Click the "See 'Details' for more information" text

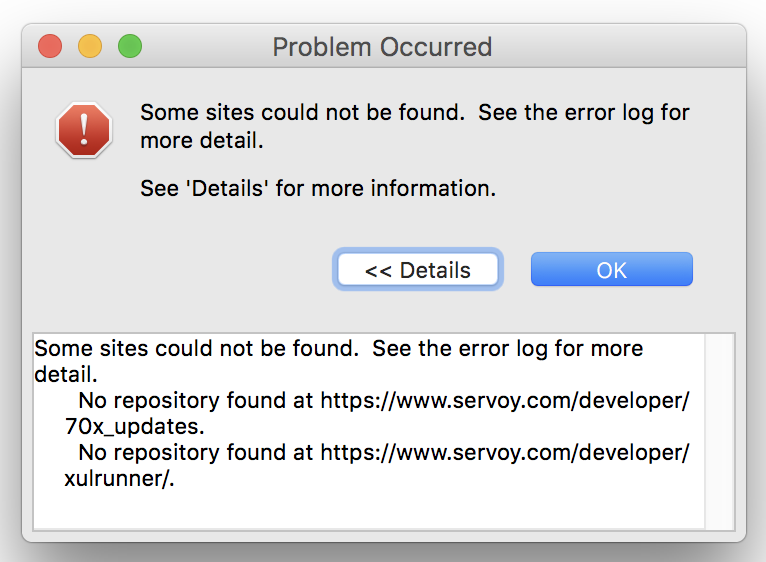click(318, 188)
